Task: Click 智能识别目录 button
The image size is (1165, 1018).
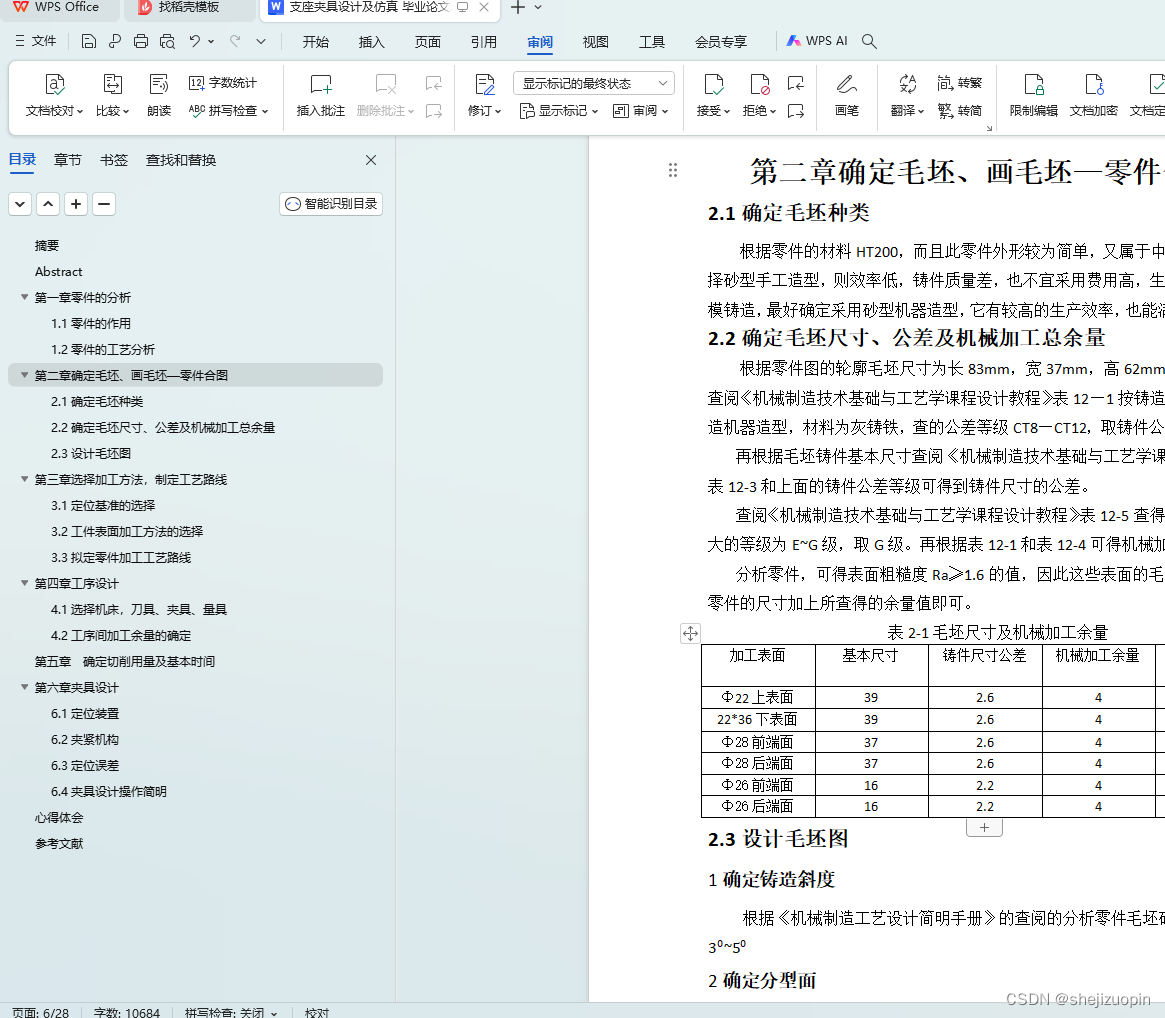Action: [331, 204]
